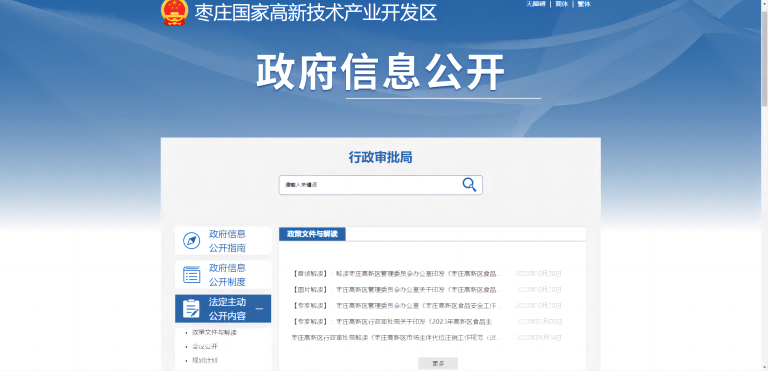768x371 pixels.
Task: Click in the keyword search input field
Action: click(x=370, y=185)
